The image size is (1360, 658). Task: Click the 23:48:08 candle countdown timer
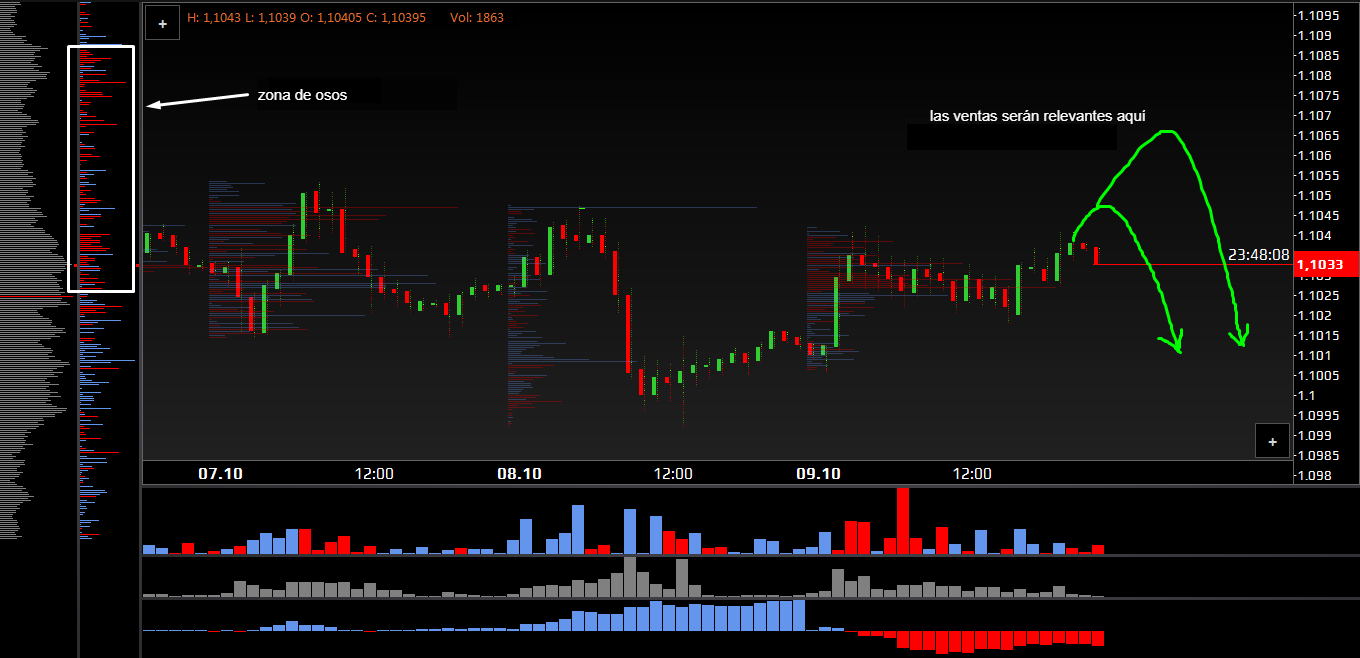(x=1258, y=255)
